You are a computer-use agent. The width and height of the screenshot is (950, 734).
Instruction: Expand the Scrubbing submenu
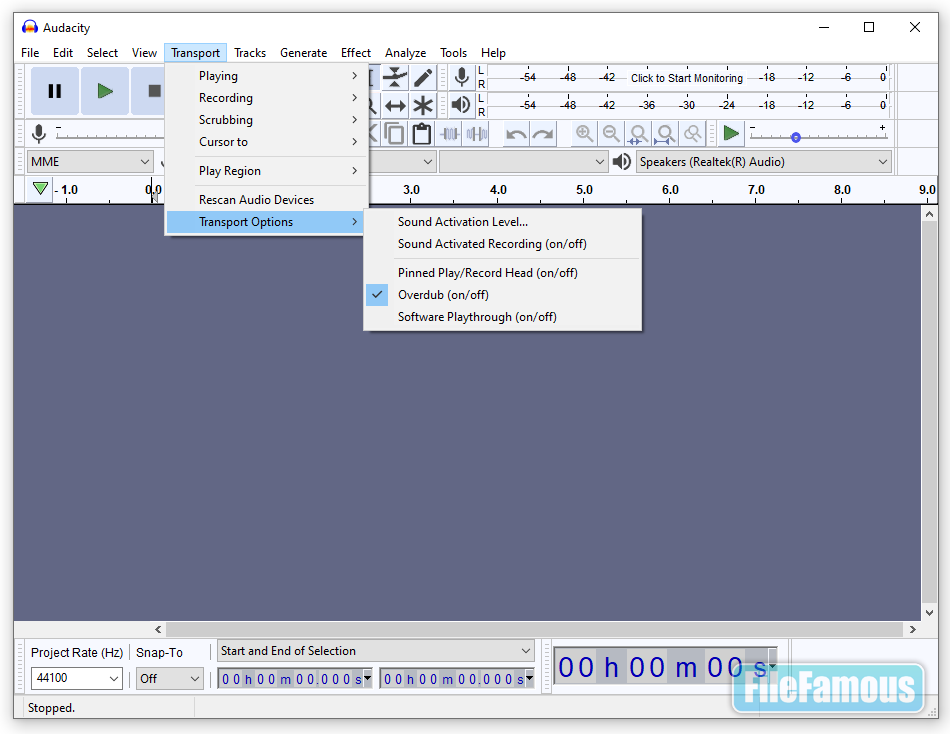pyautogui.click(x=267, y=119)
